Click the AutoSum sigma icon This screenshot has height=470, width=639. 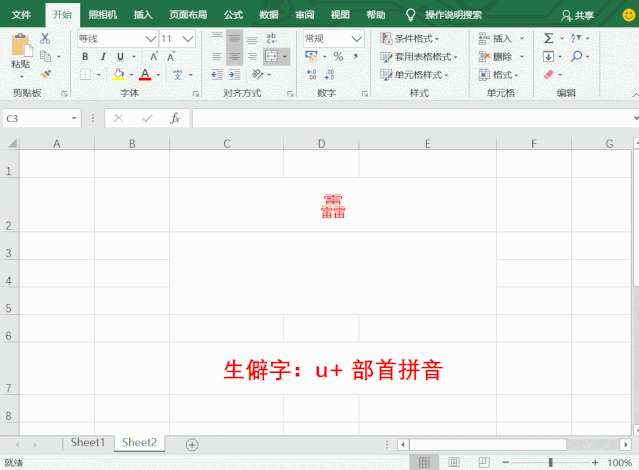[x=549, y=38]
